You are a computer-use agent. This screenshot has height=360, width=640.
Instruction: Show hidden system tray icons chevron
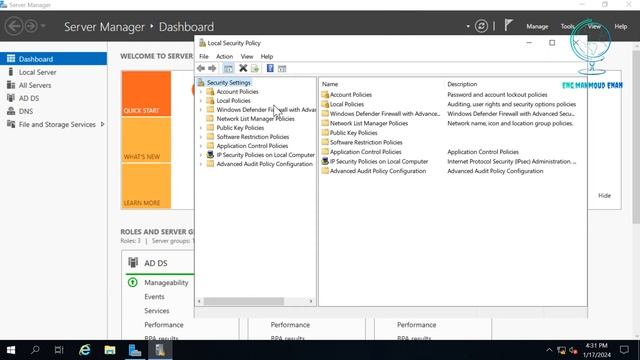(549, 350)
